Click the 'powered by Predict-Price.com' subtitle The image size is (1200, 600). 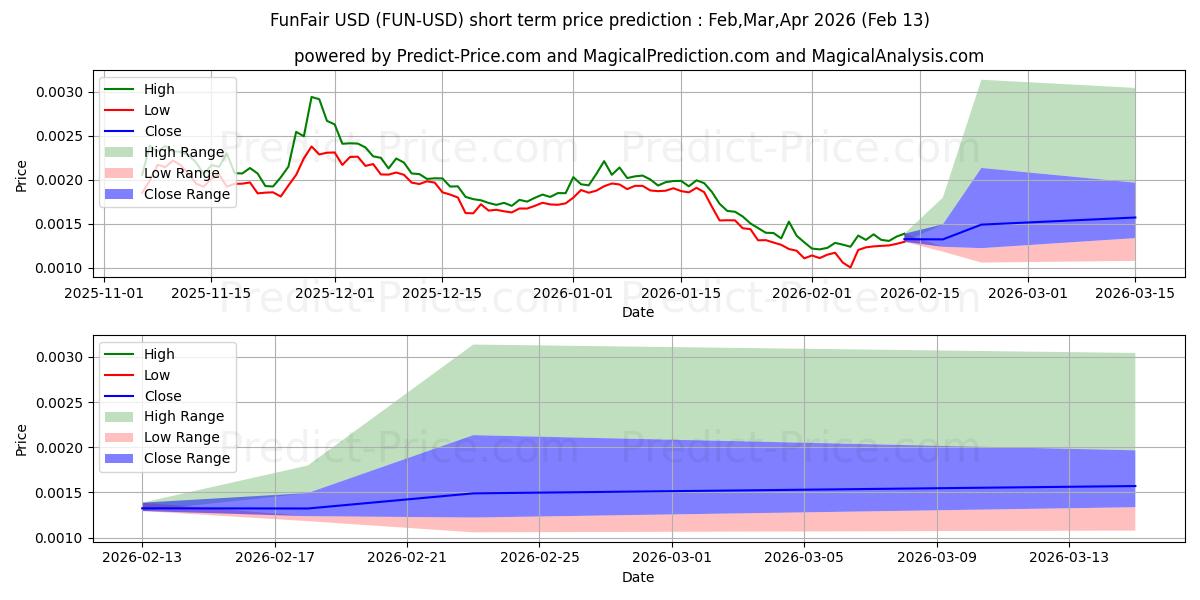tap(638, 57)
